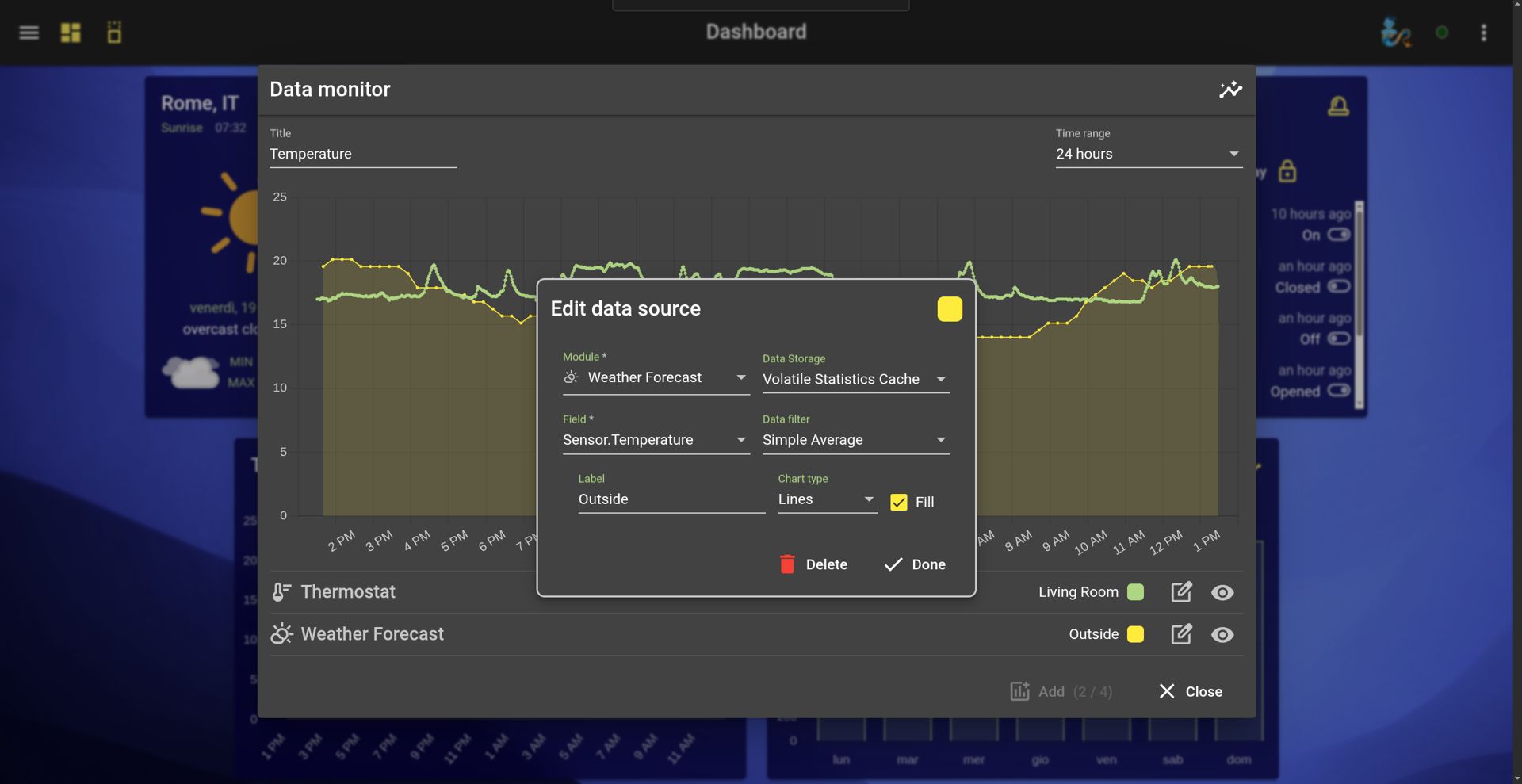Screen dimensions: 1522x784
Task: Click the chart line icon in Data monitor header
Action: 1230,90
